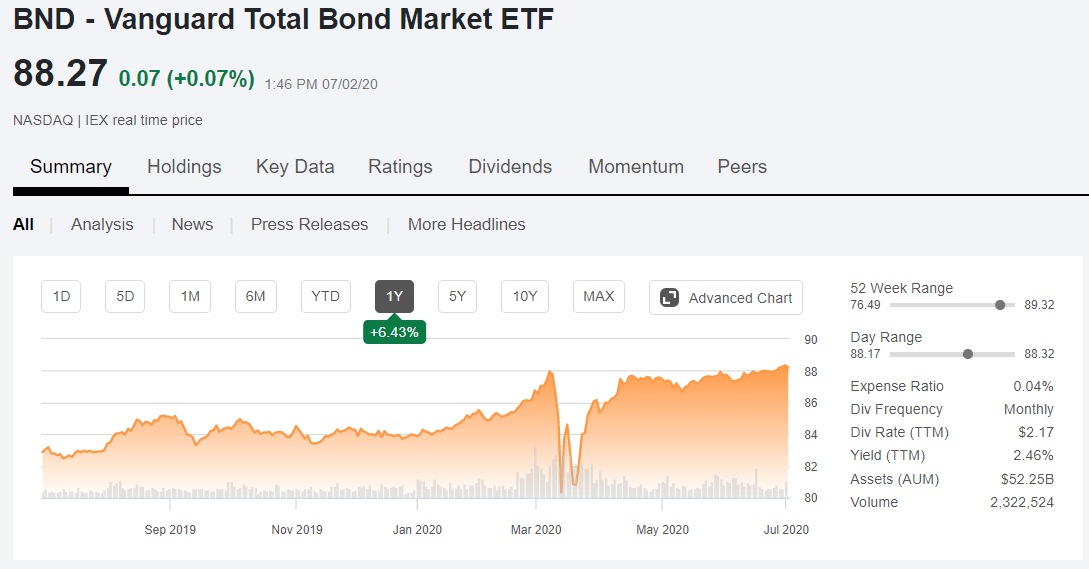Screen dimensions: 1089x569
Task: Go to the Dividends tab
Action: point(510,167)
